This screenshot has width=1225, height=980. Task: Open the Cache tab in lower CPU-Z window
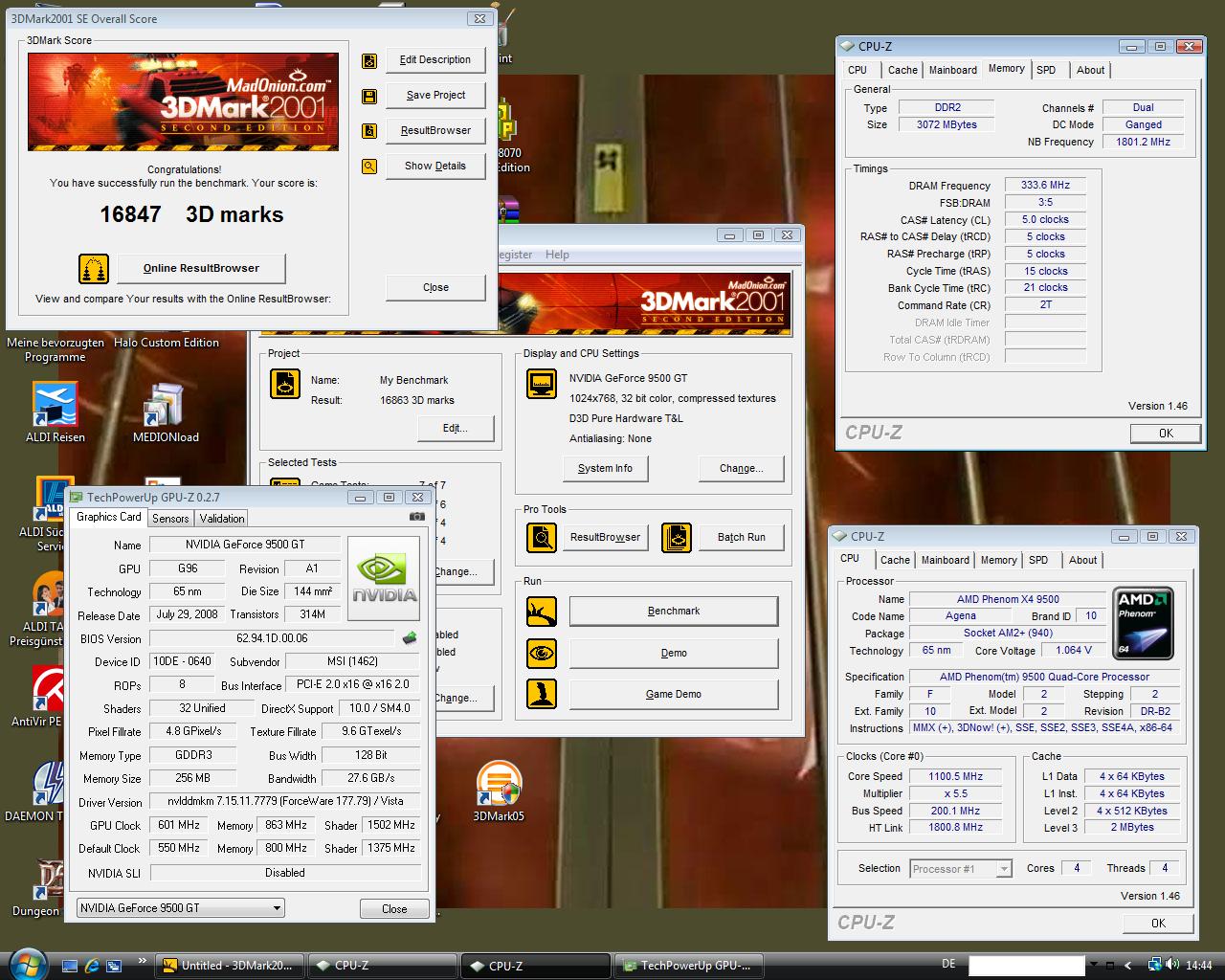(x=895, y=560)
